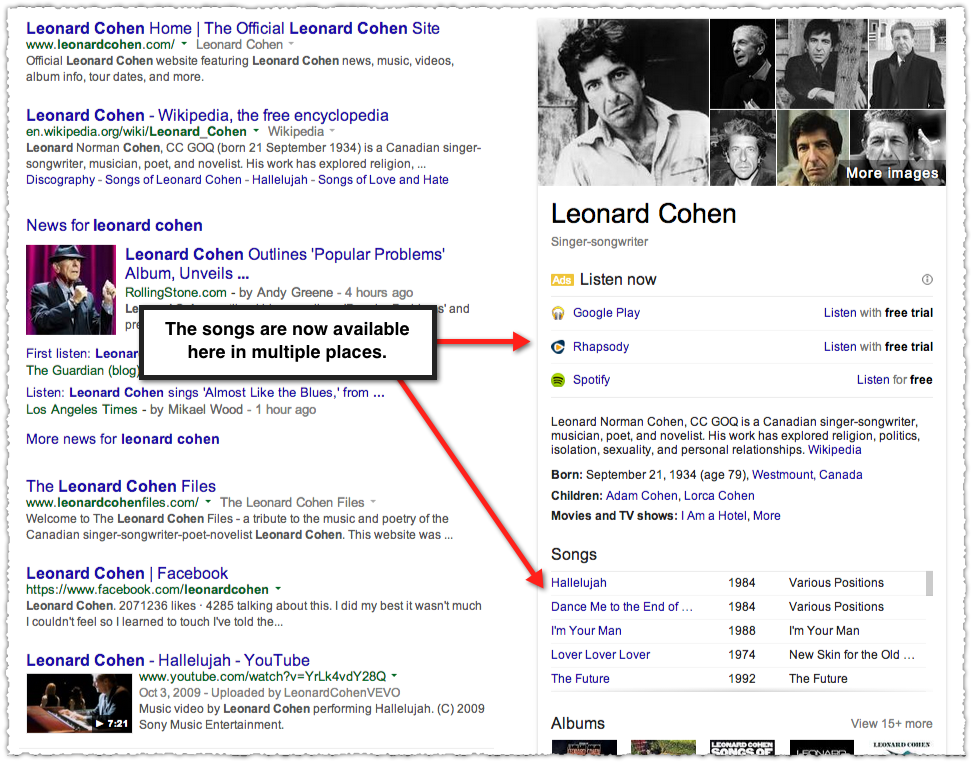Open the 'First listen' Guardian news link
The image size is (972, 762).
tap(82, 353)
